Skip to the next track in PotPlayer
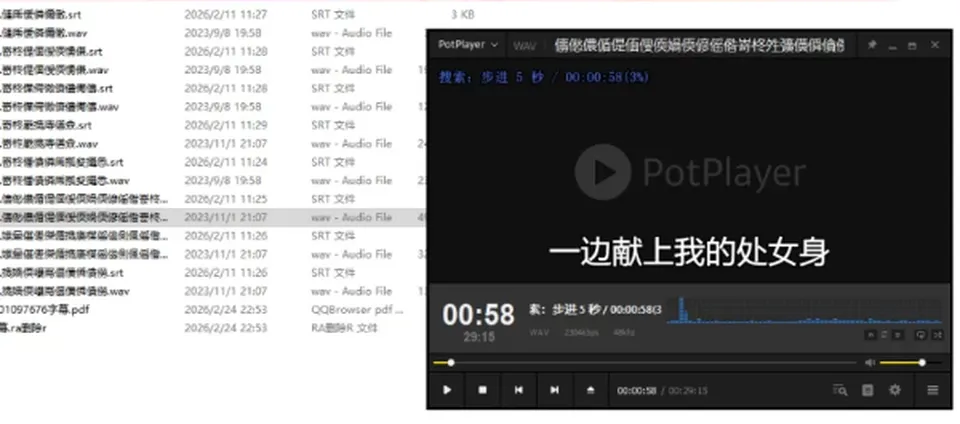Image resolution: width=960 pixels, height=424 pixels. (555, 390)
